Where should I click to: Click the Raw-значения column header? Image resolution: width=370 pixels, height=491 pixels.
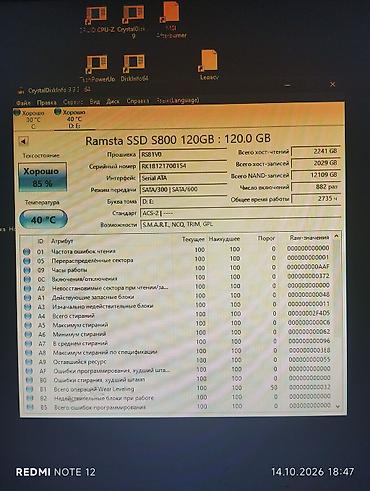(309, 237)
